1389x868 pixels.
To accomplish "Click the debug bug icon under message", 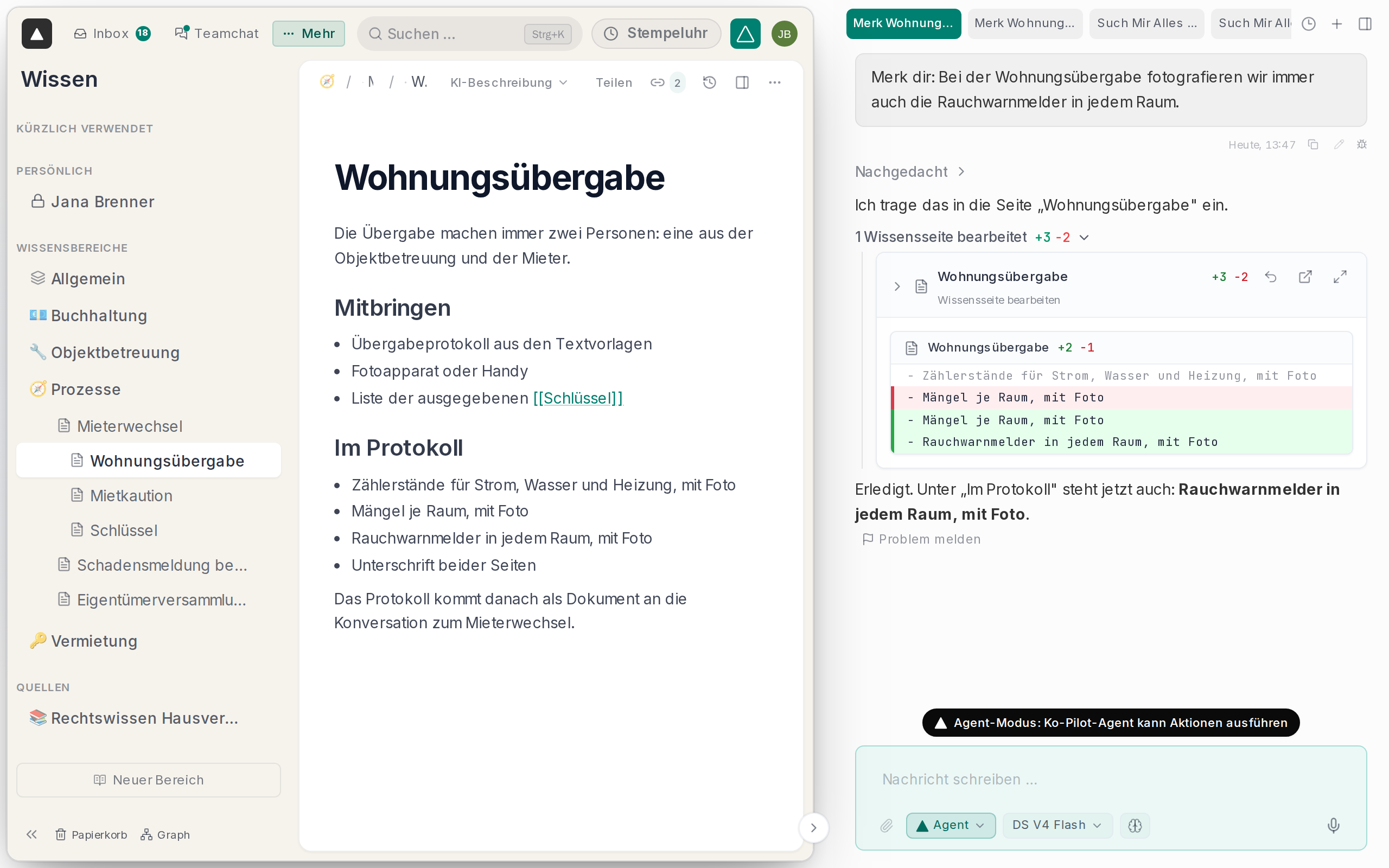I will tap(1361, 144).
